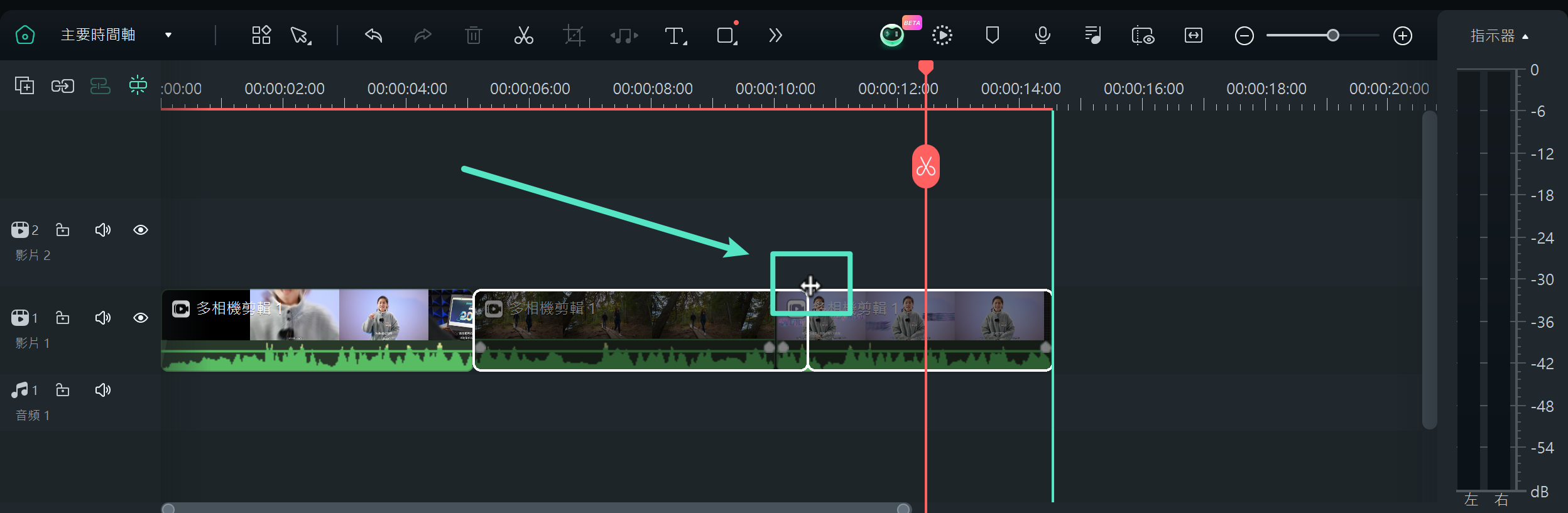The image size is (1568, 513).
Task: Open the multi-select grid tool icon
Action: pyautogui.click(x=261, y=35)
